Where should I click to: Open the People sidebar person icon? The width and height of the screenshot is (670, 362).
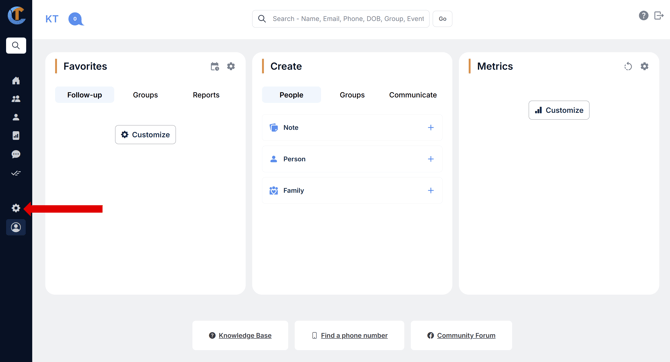[x=16, y=117]
